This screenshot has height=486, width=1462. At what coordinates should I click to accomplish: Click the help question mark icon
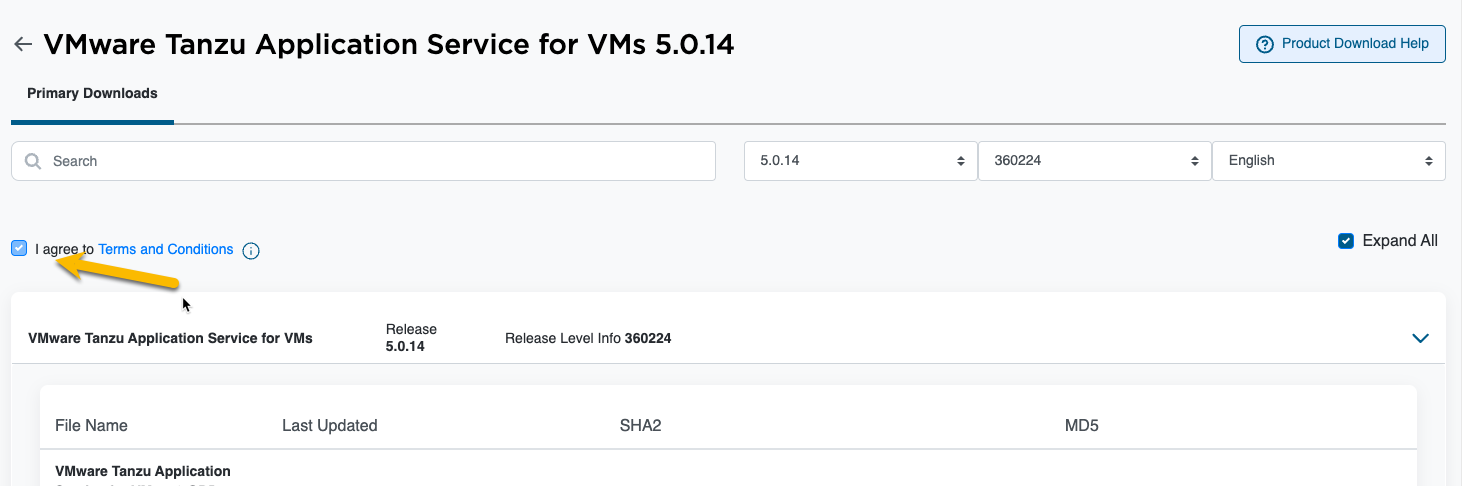tap(1265, 44)
